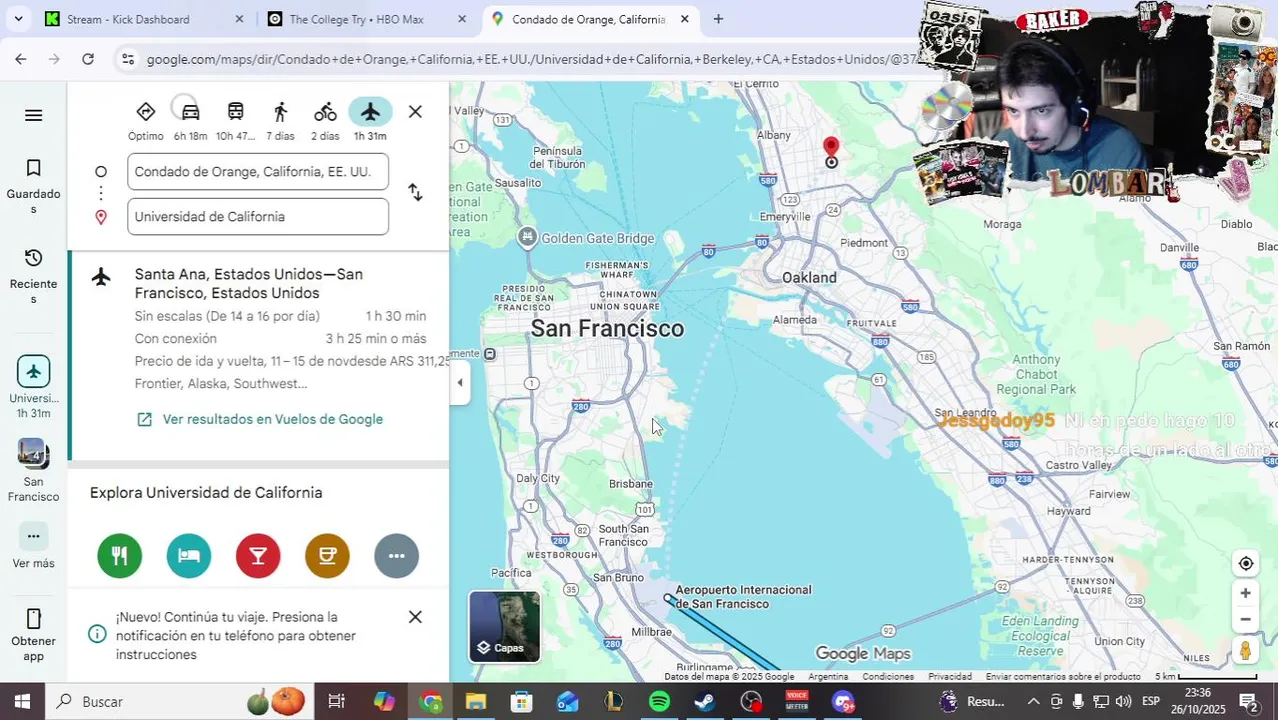Dismiss the Continúa tu viaje notification
This screenshot has height=720, width=1278.
[415, 617]
